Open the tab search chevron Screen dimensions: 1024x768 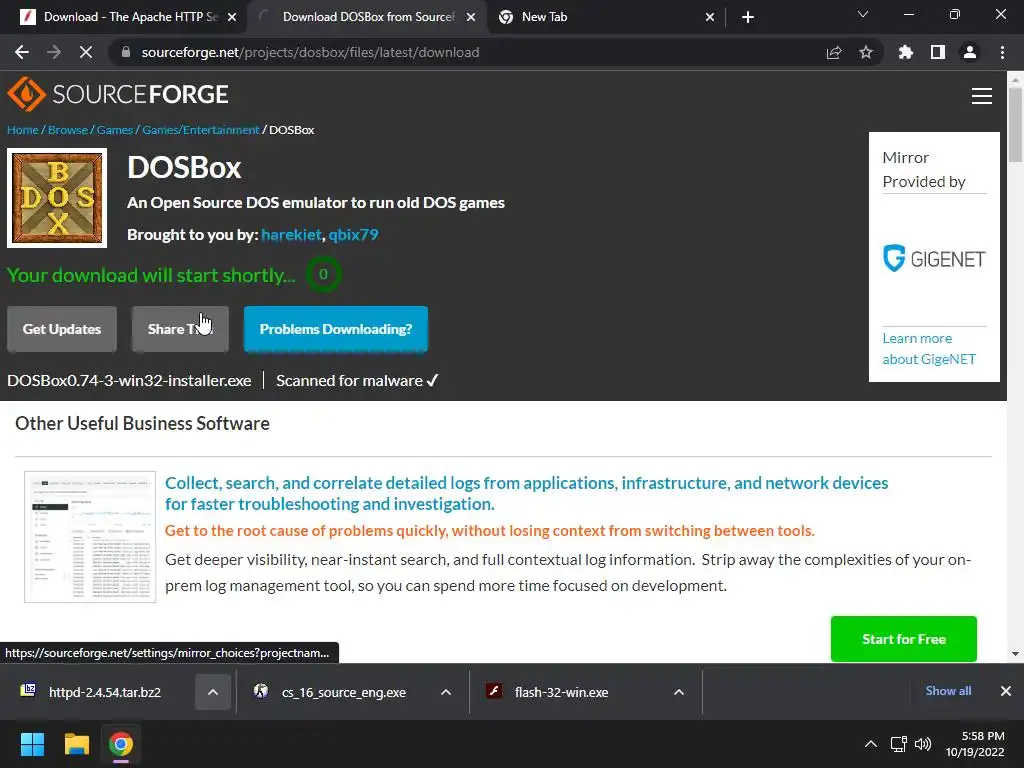[863, 14]
